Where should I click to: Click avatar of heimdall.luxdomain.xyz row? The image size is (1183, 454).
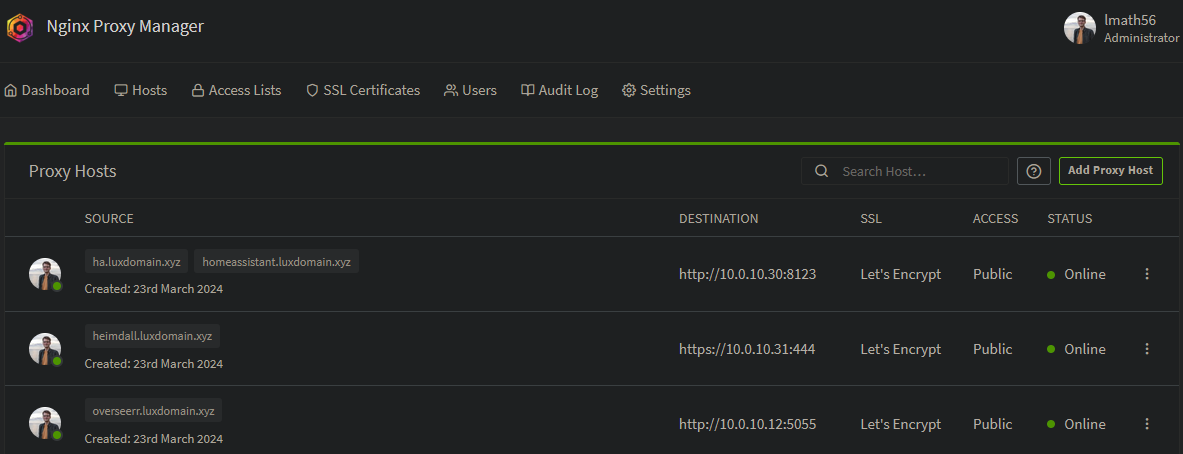tap(45, 349)
